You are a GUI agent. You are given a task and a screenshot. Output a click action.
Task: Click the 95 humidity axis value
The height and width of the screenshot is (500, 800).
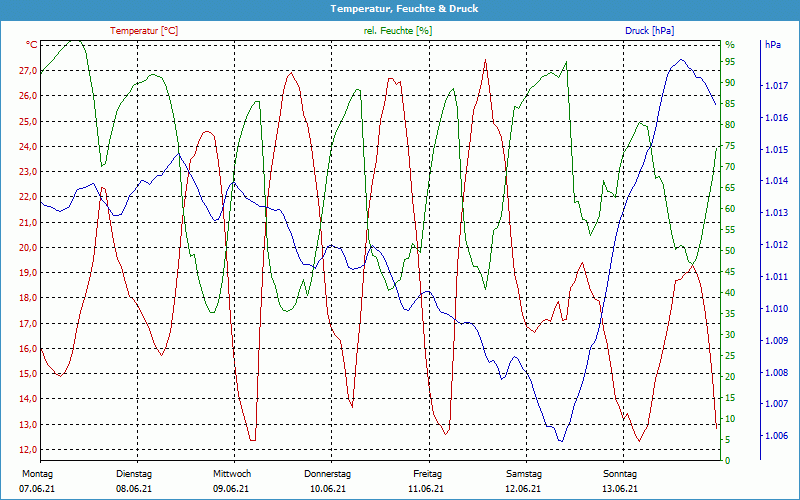point(730,62)
